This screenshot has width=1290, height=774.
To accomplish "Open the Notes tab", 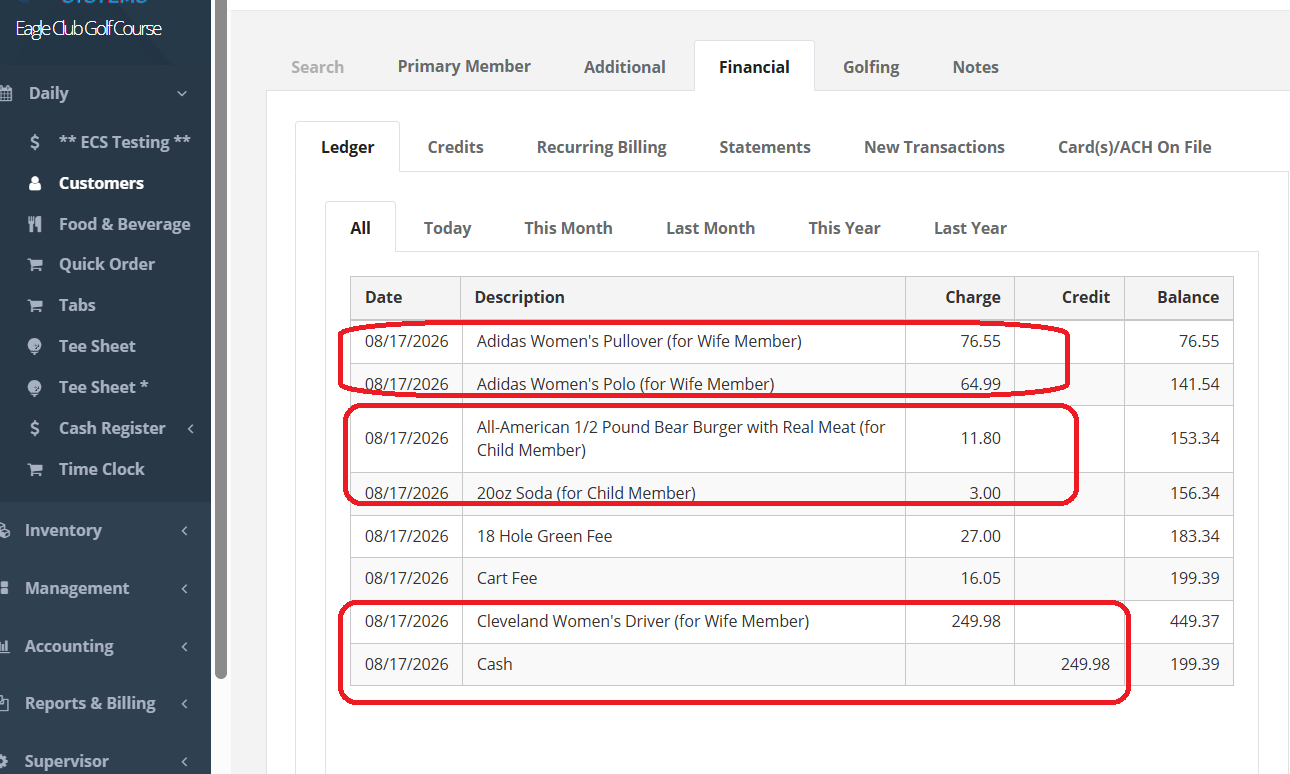I will 975,67.
